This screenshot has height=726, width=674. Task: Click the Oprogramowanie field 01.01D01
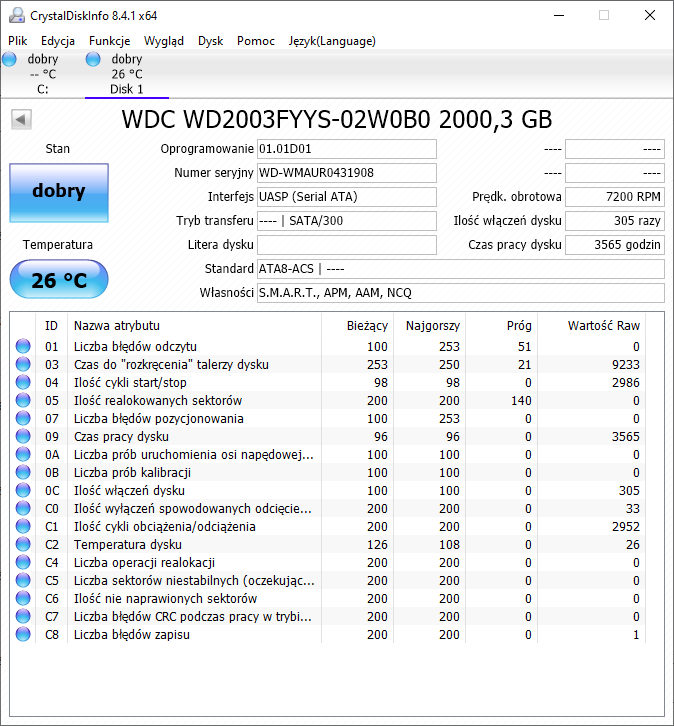[x=347, y=149]
